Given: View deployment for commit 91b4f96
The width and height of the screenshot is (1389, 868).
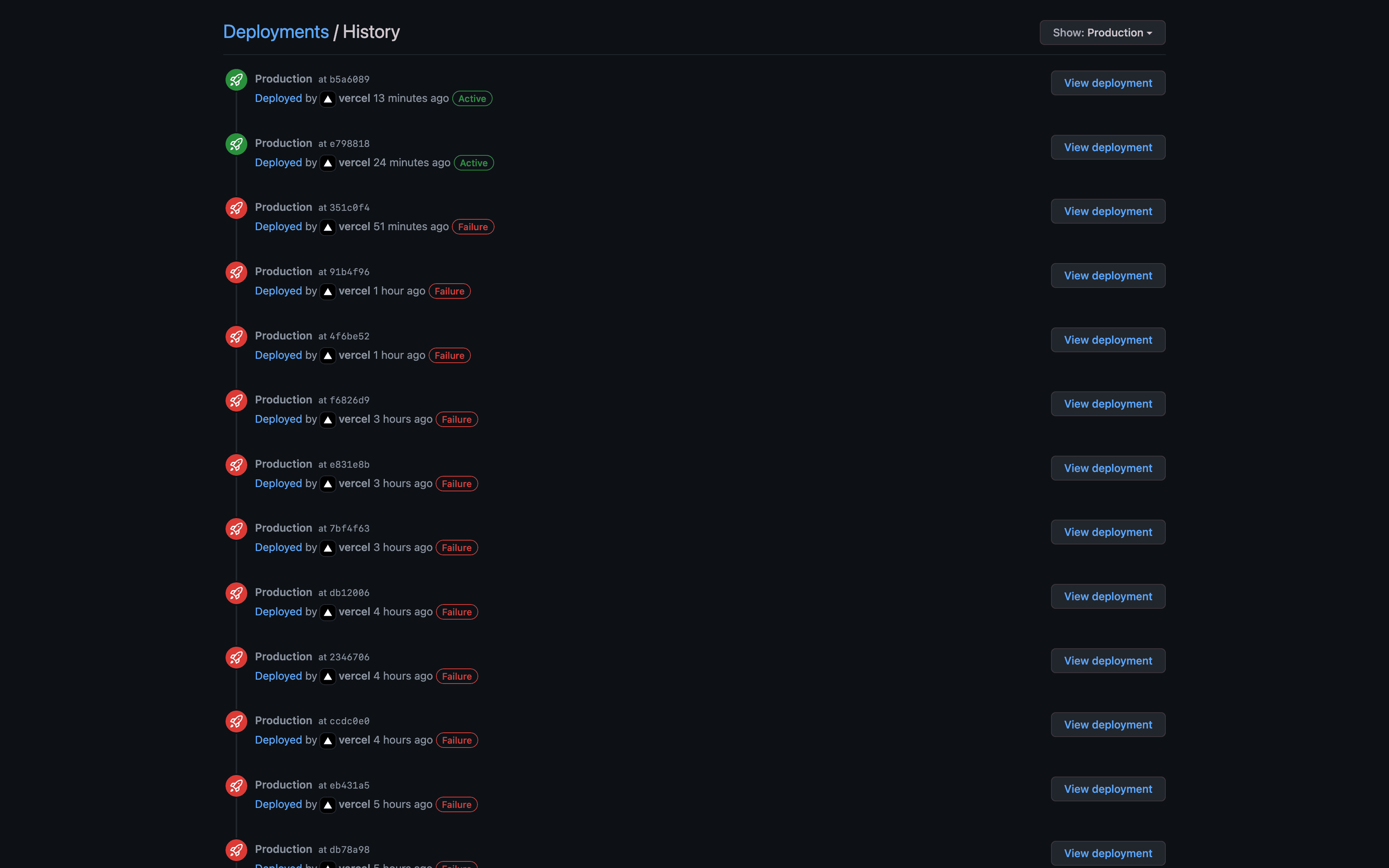Looking at the screenshot, I should click(1107, 276).
